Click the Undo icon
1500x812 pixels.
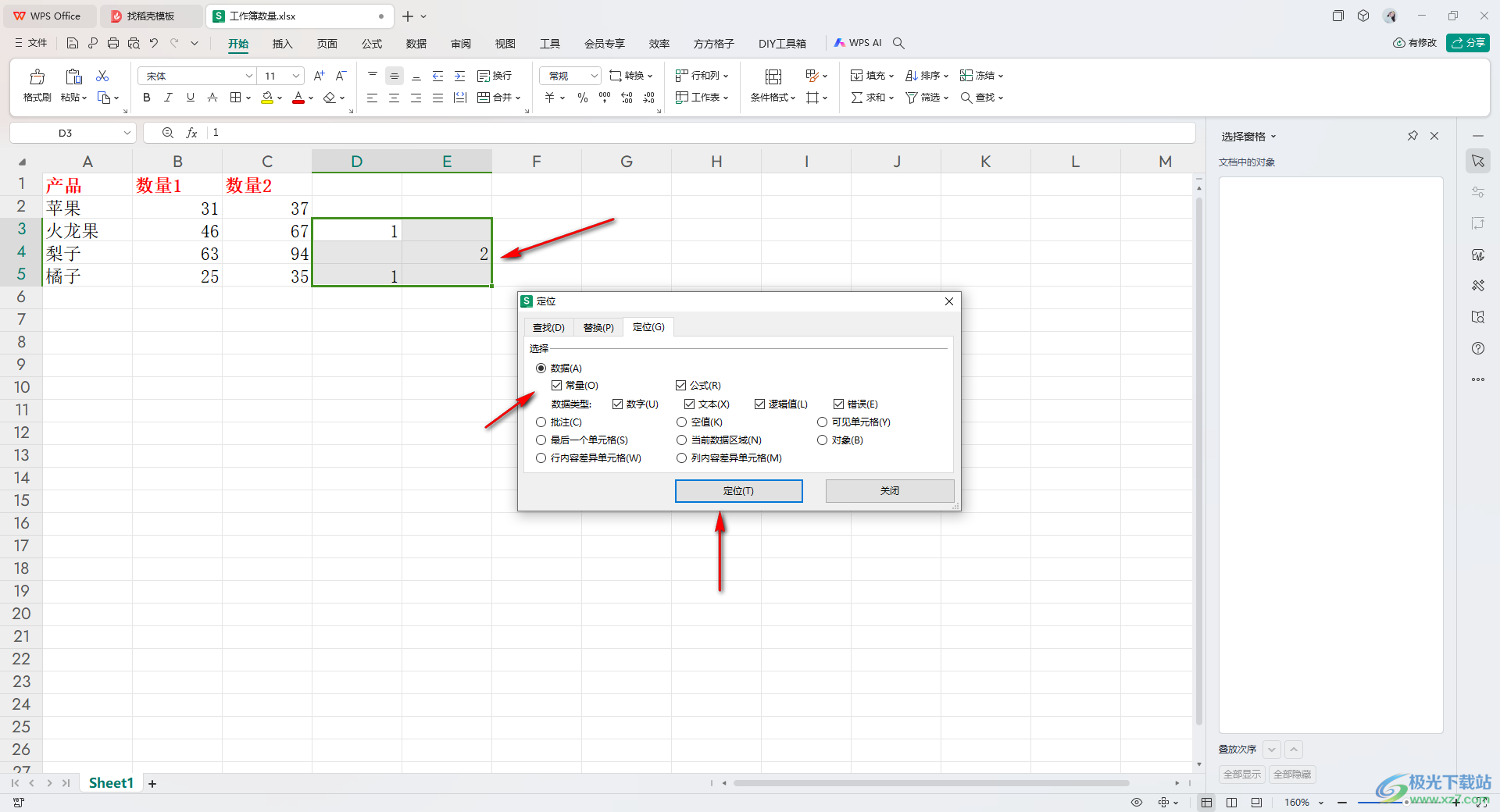(154, 43)
